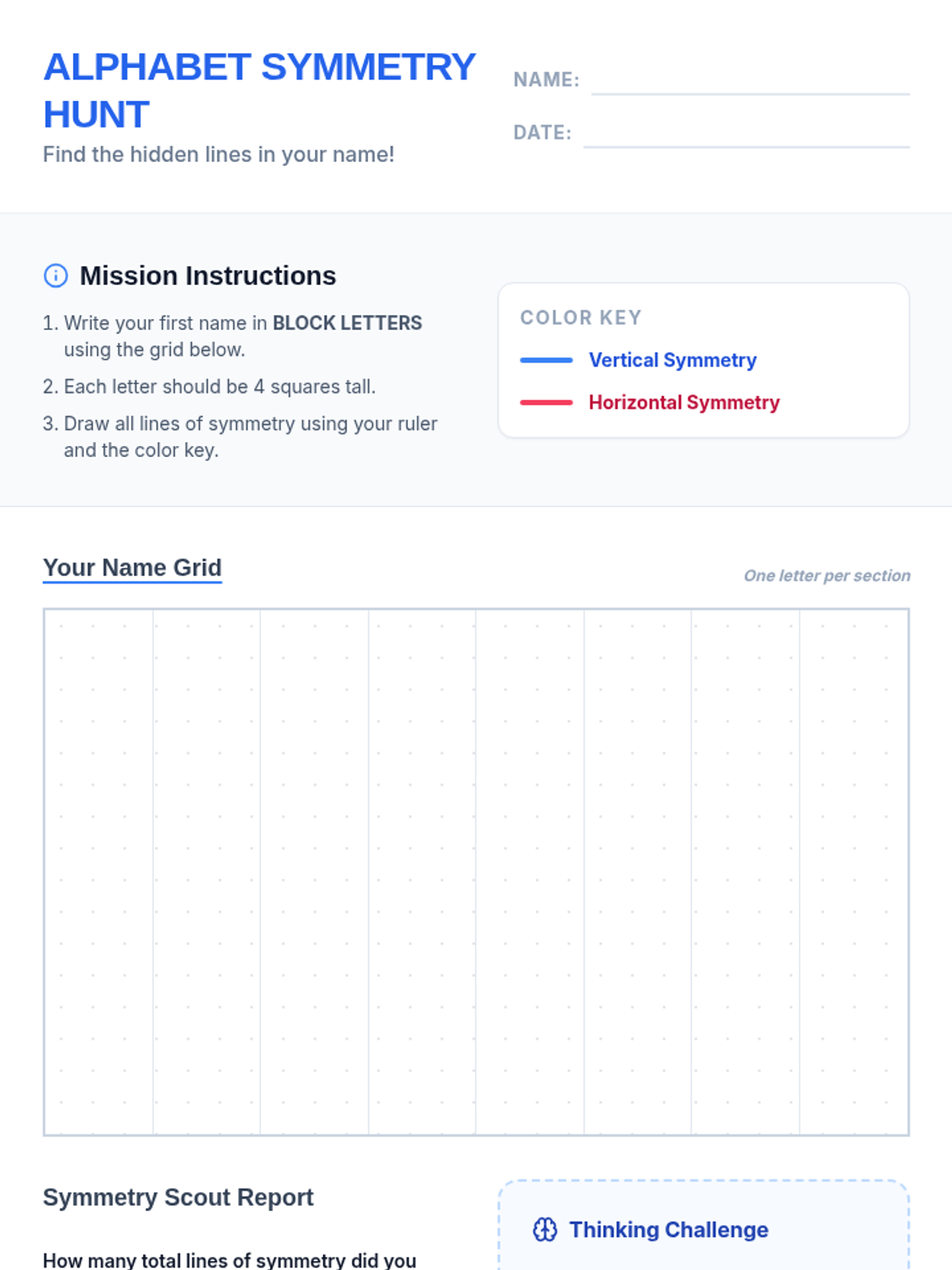Click the fourth letter section of the grid
Image resolution: width=952 pixels, height=1270 pixels.
(422, 872)
